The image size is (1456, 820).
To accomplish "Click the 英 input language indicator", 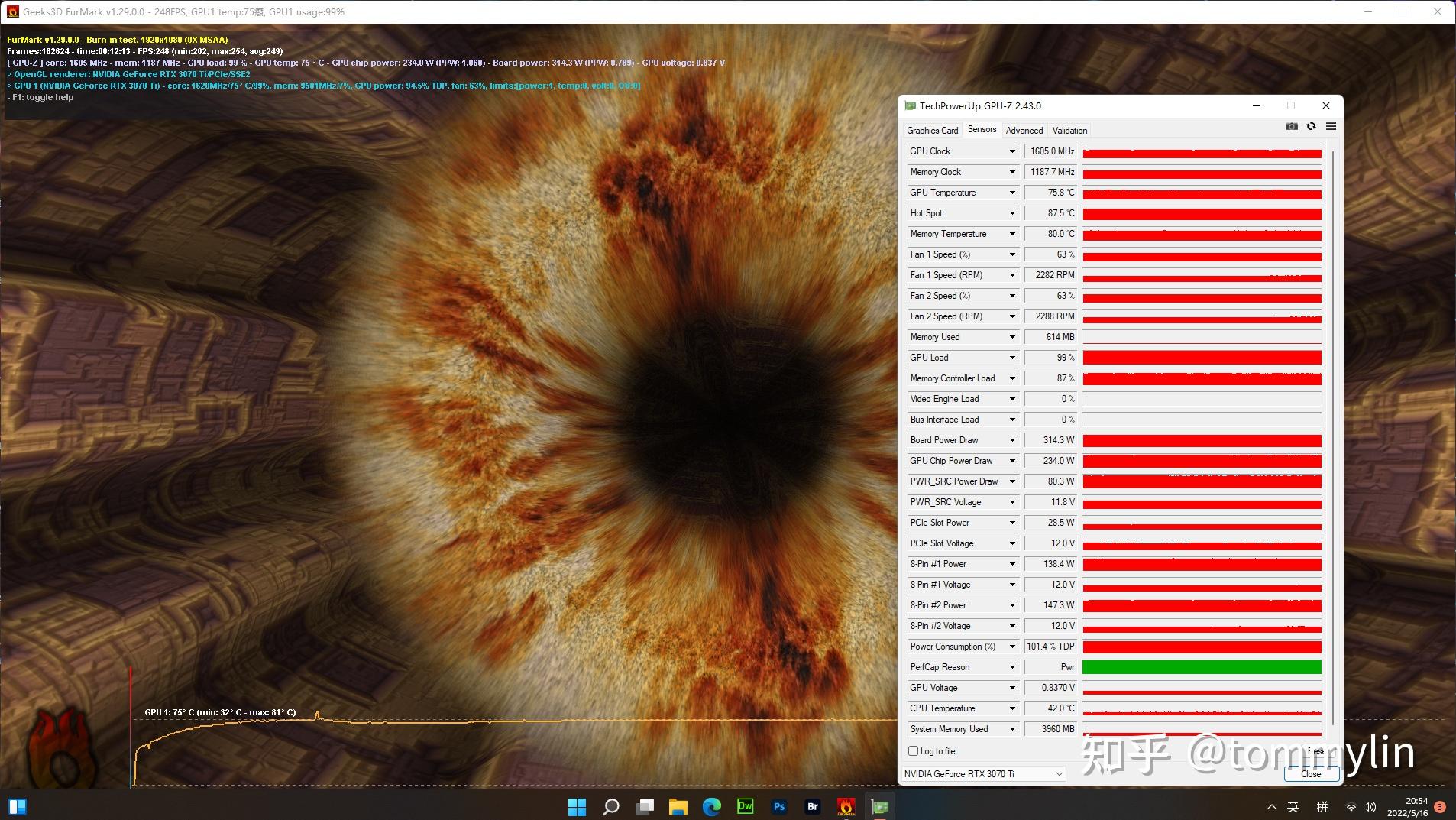I will point(1293,807).
